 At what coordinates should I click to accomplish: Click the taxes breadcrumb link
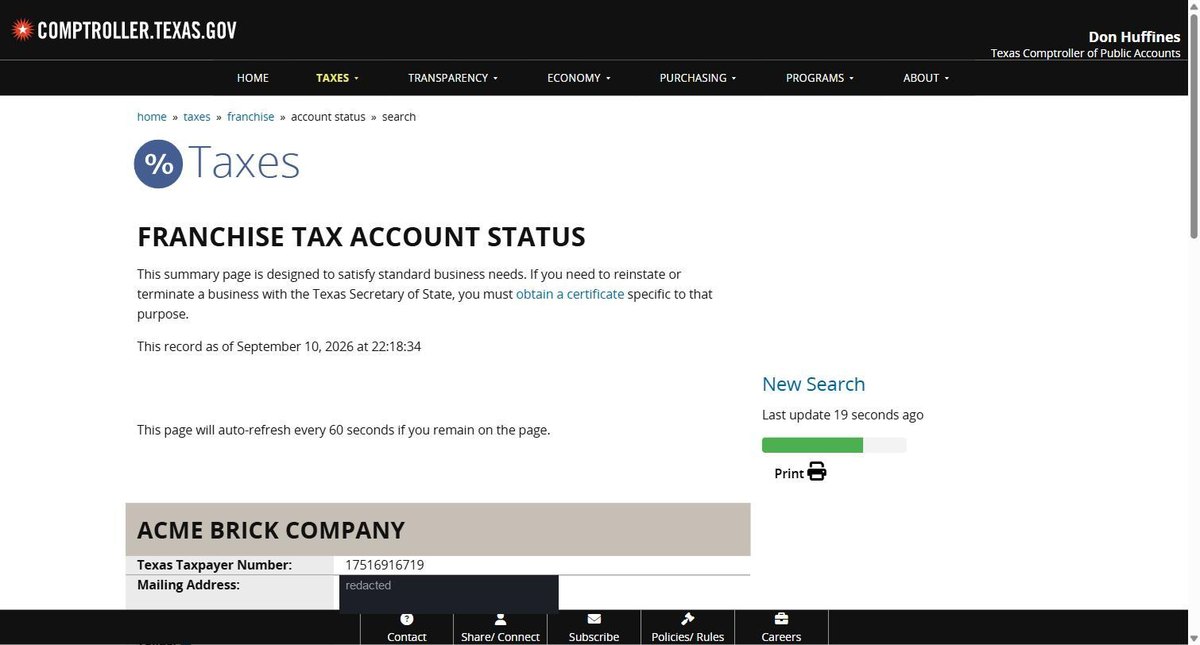point(197,117)
